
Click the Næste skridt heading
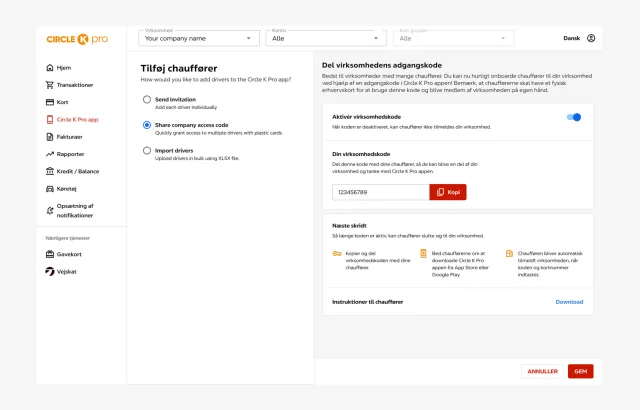[349, 226]
